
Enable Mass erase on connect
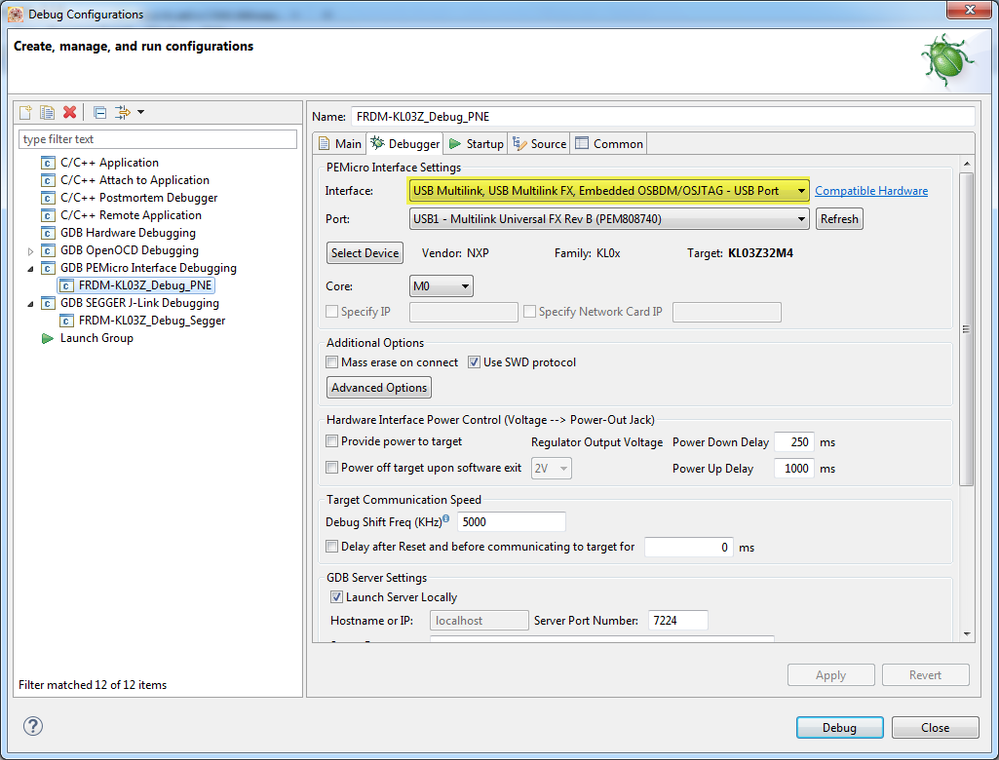point(333,363)
